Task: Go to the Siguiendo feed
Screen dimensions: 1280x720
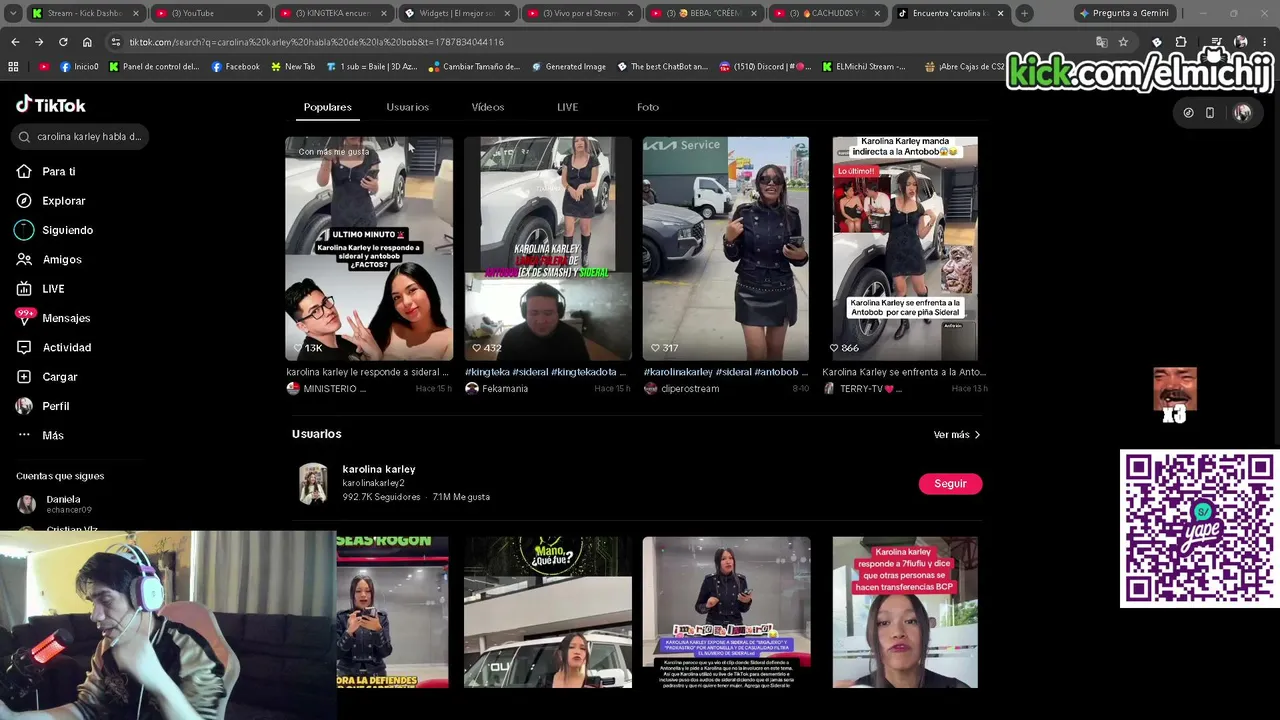Action: (x=55, y=230)
